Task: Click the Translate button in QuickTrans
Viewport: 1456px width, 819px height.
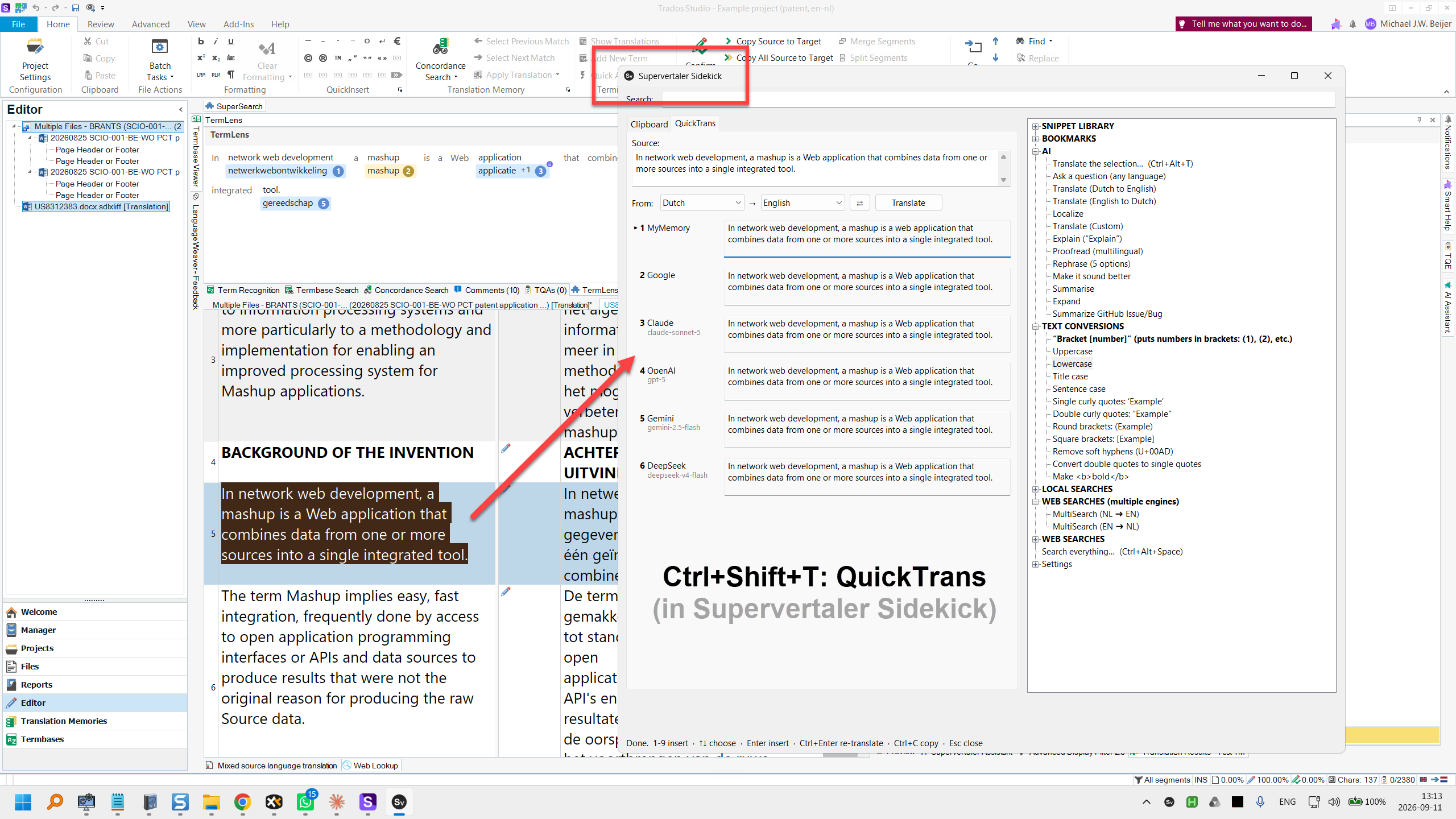Action: point(908,203)
